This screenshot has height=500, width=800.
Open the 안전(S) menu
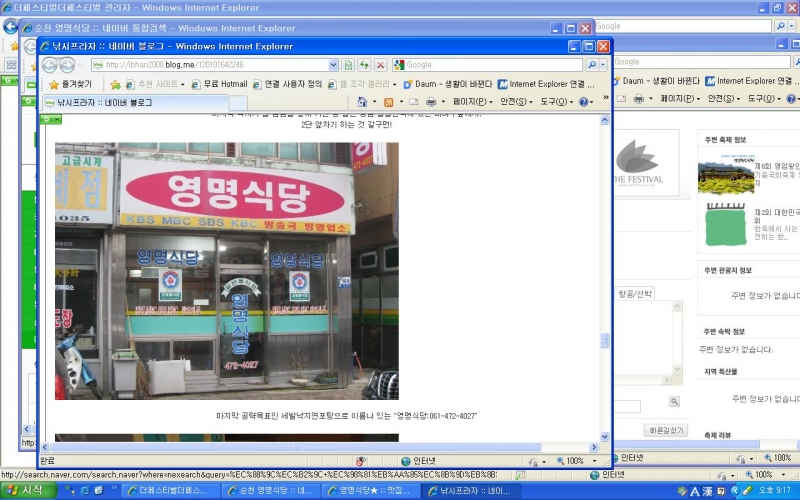(516, 102)
